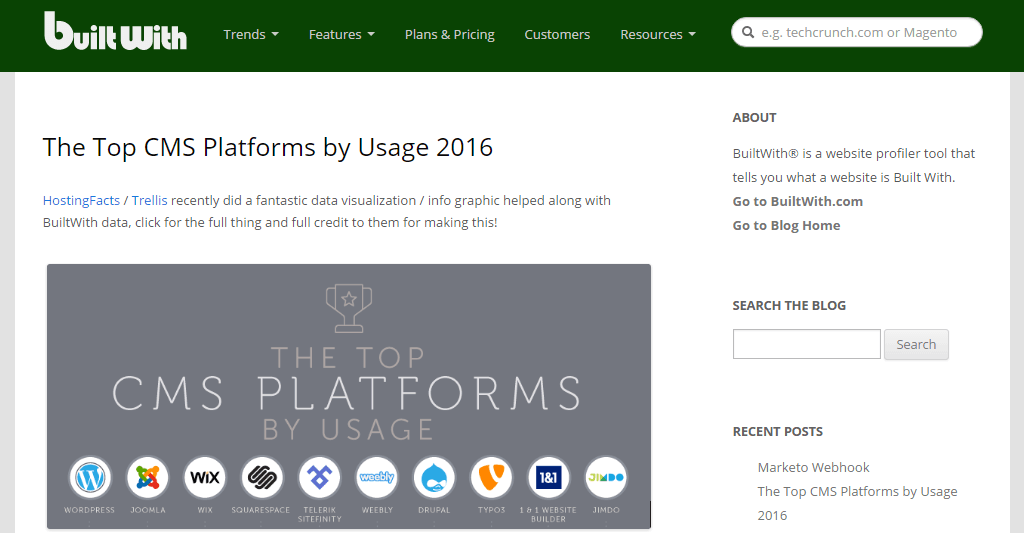The image size is (1024, 533).
Task: Expand the Resources dropdown menu
Action: pos(658,34)
